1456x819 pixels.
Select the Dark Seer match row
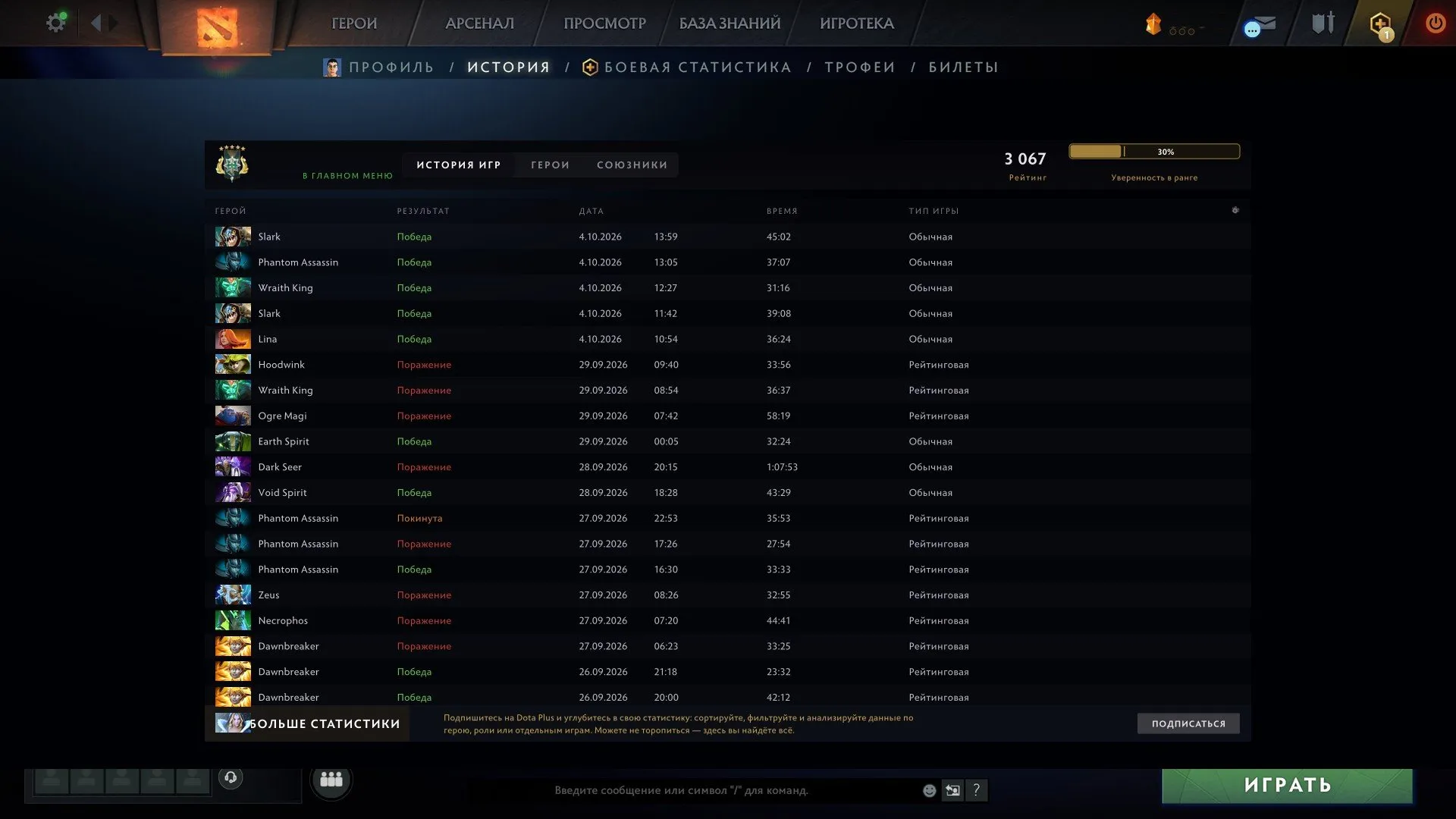click(x=727, y=467)
